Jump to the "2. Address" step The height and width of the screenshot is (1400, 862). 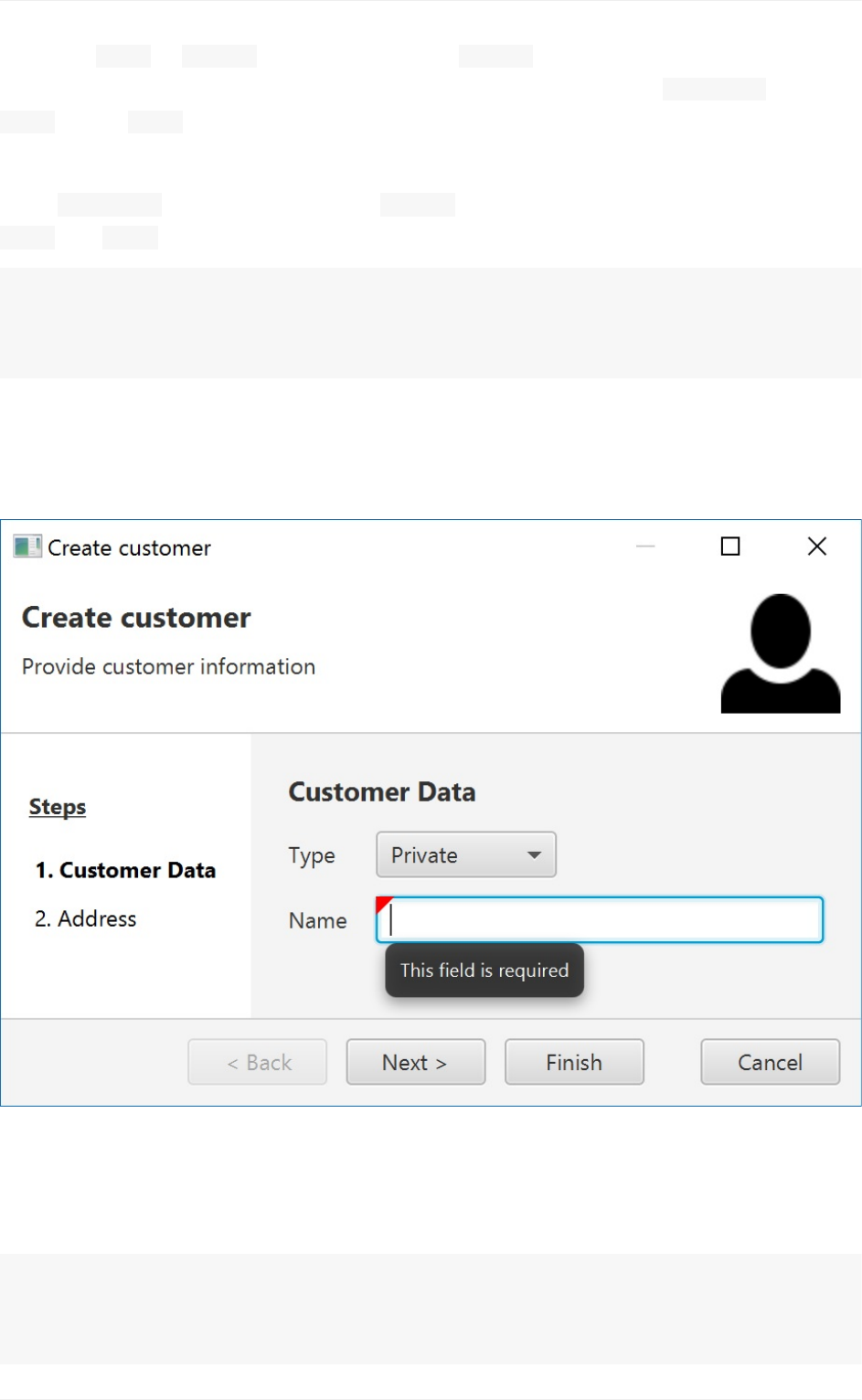coord(86,919)
